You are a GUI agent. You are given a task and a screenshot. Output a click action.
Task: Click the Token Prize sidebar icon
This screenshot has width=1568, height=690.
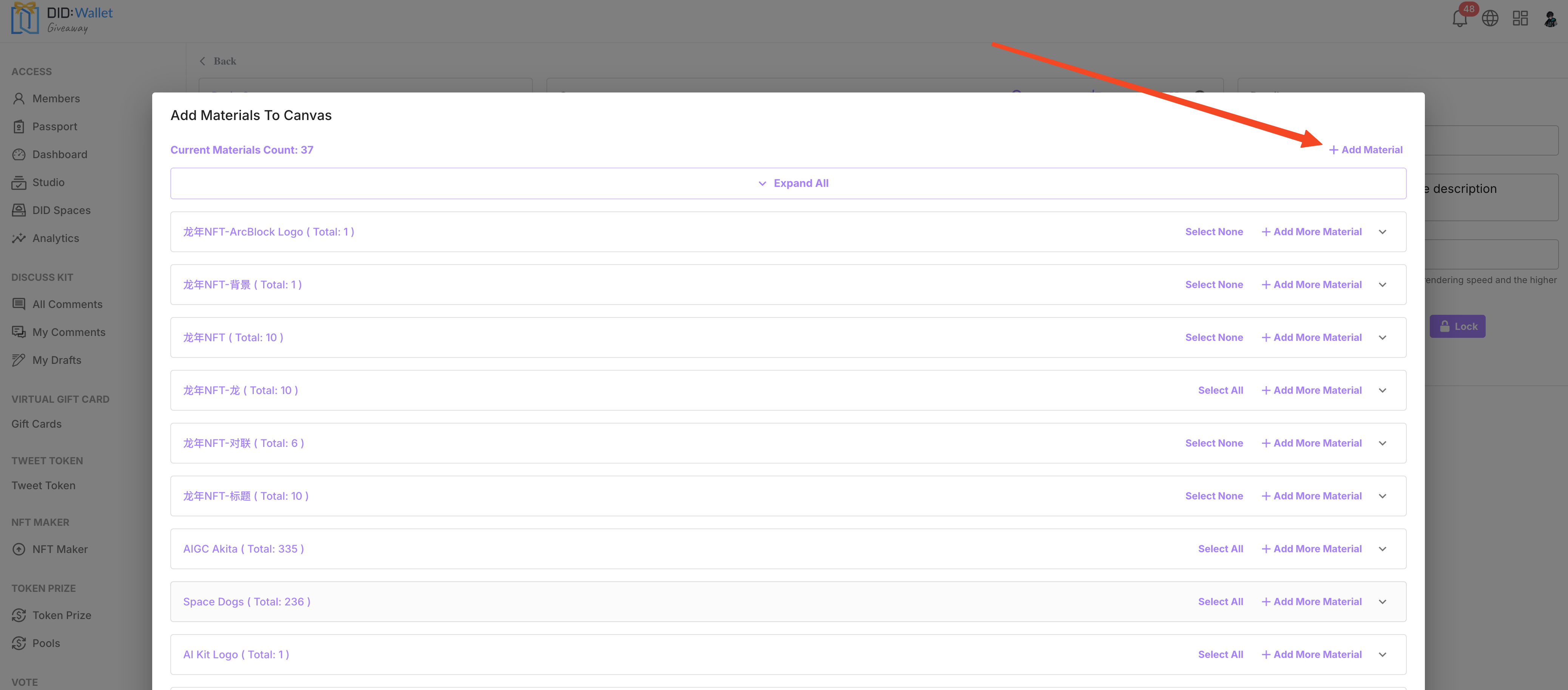pyautogui.click(x=19, y=615)
